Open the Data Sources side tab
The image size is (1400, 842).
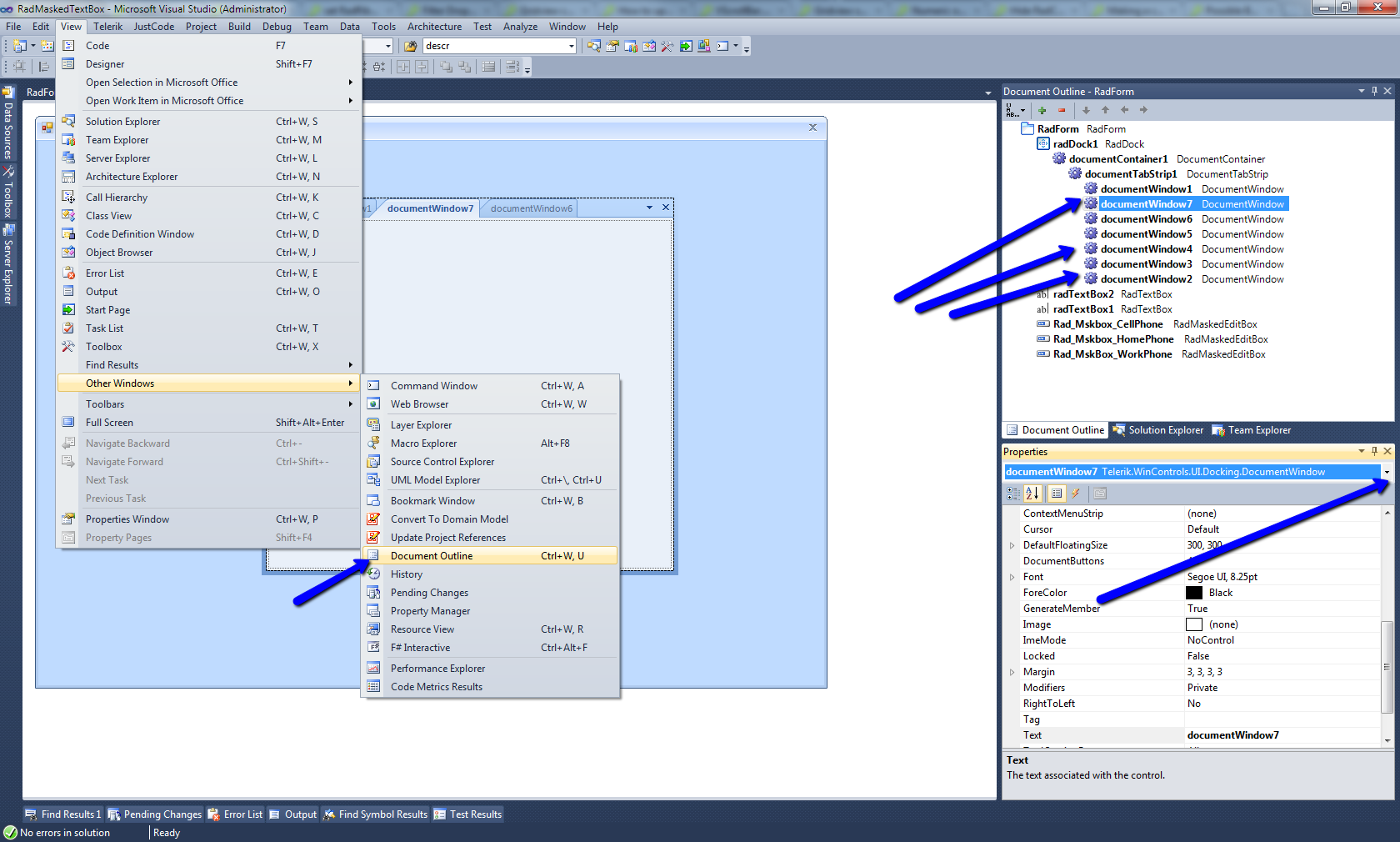tap(8, 123)
